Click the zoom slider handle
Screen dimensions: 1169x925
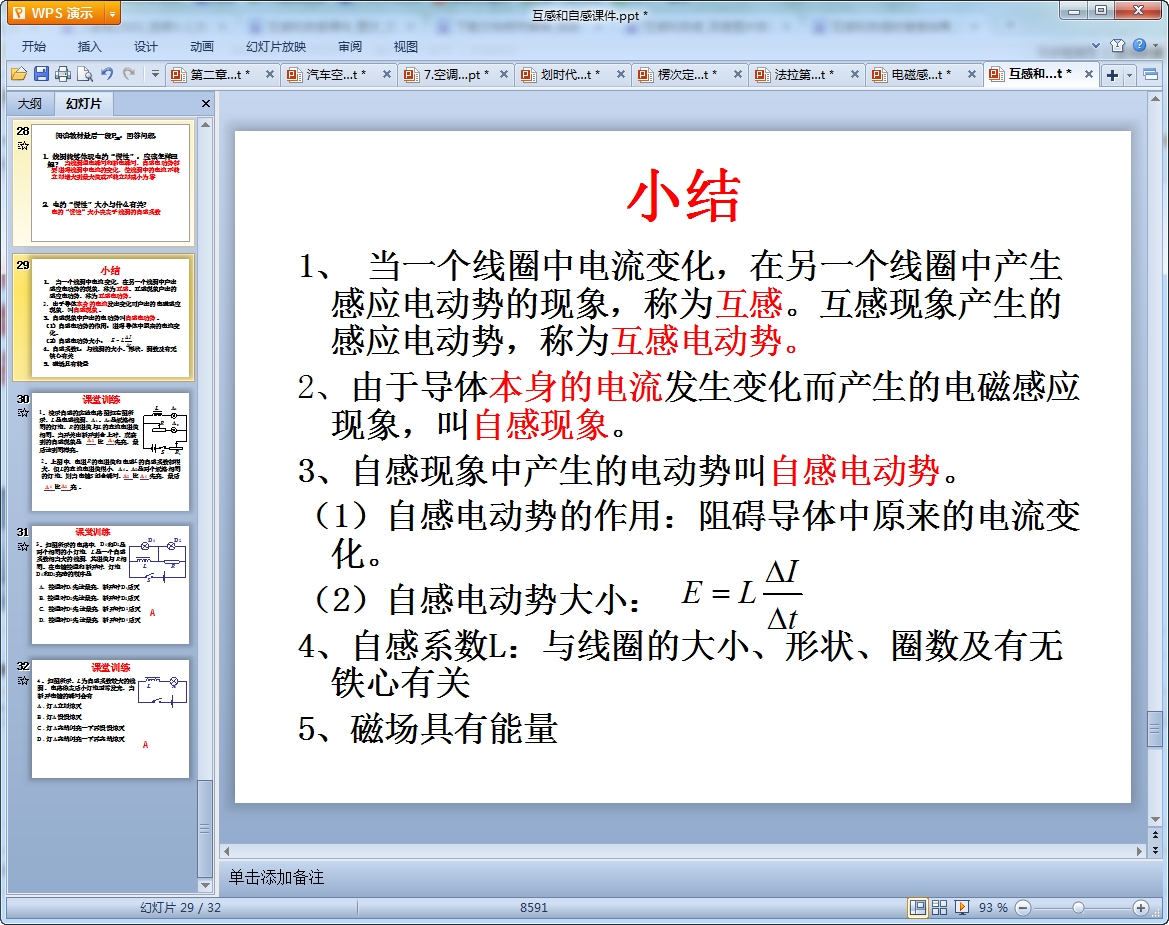(1078, 907)
